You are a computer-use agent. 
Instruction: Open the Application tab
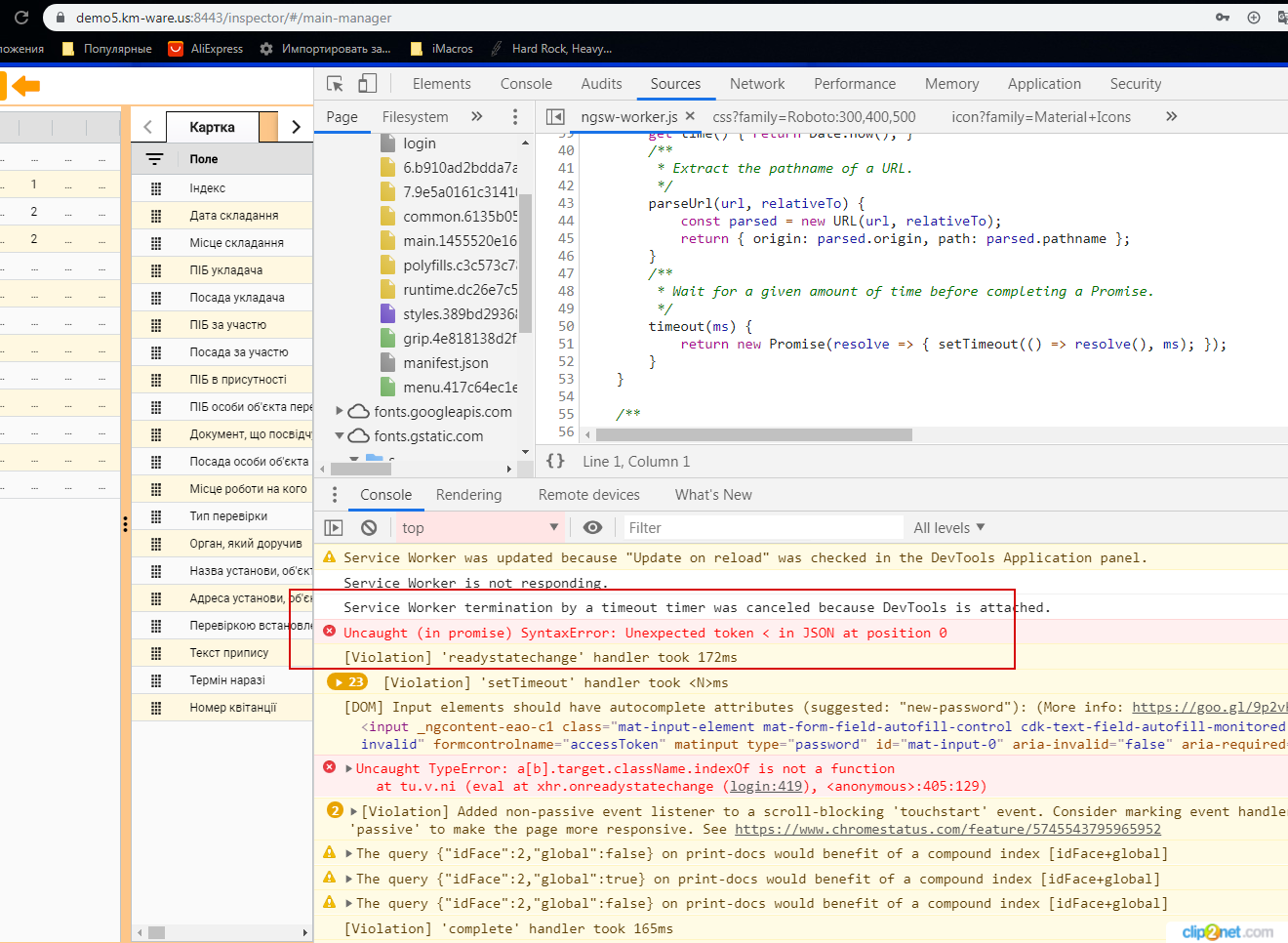point(1044,84)
